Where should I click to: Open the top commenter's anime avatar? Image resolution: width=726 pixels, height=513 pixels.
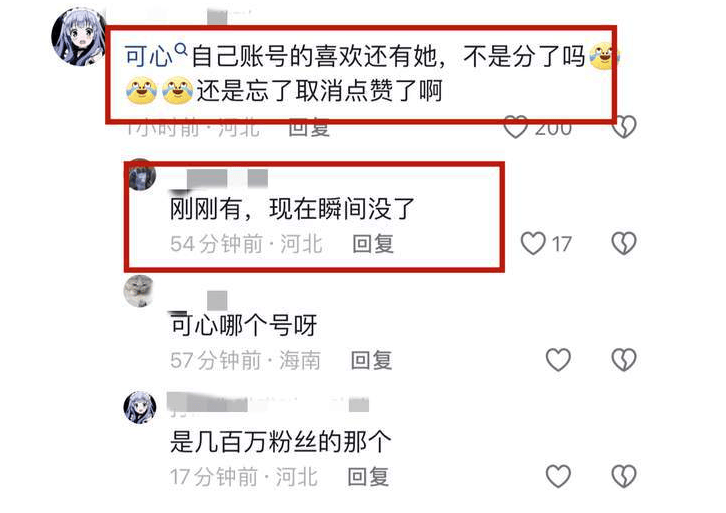pos(78,37)
